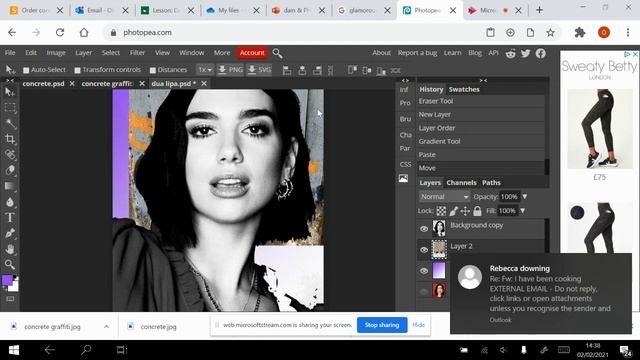
Task: Close the dua lipa.psd tab
Action: pos(204,84)
